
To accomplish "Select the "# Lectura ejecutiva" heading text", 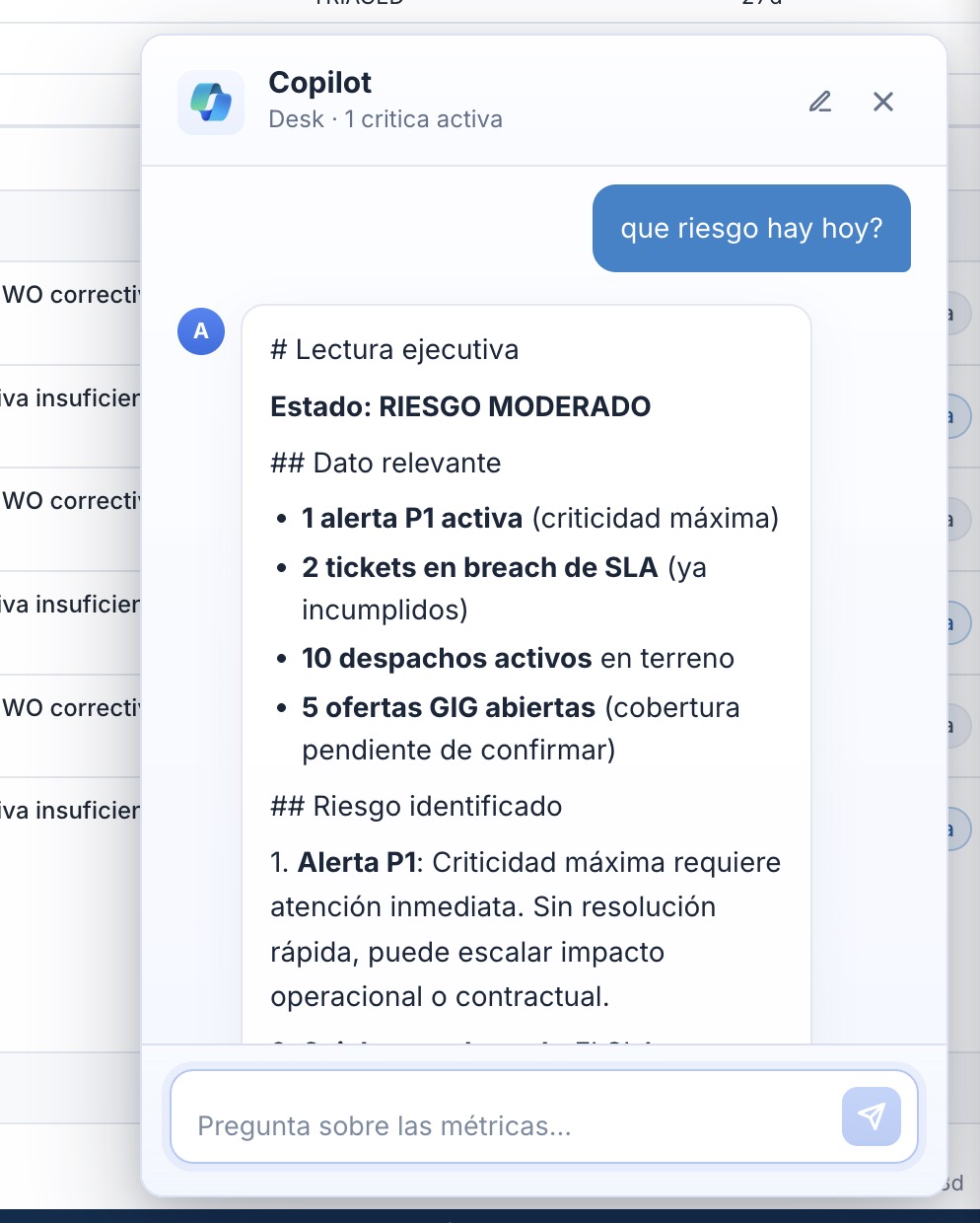I will coord(394,349).
